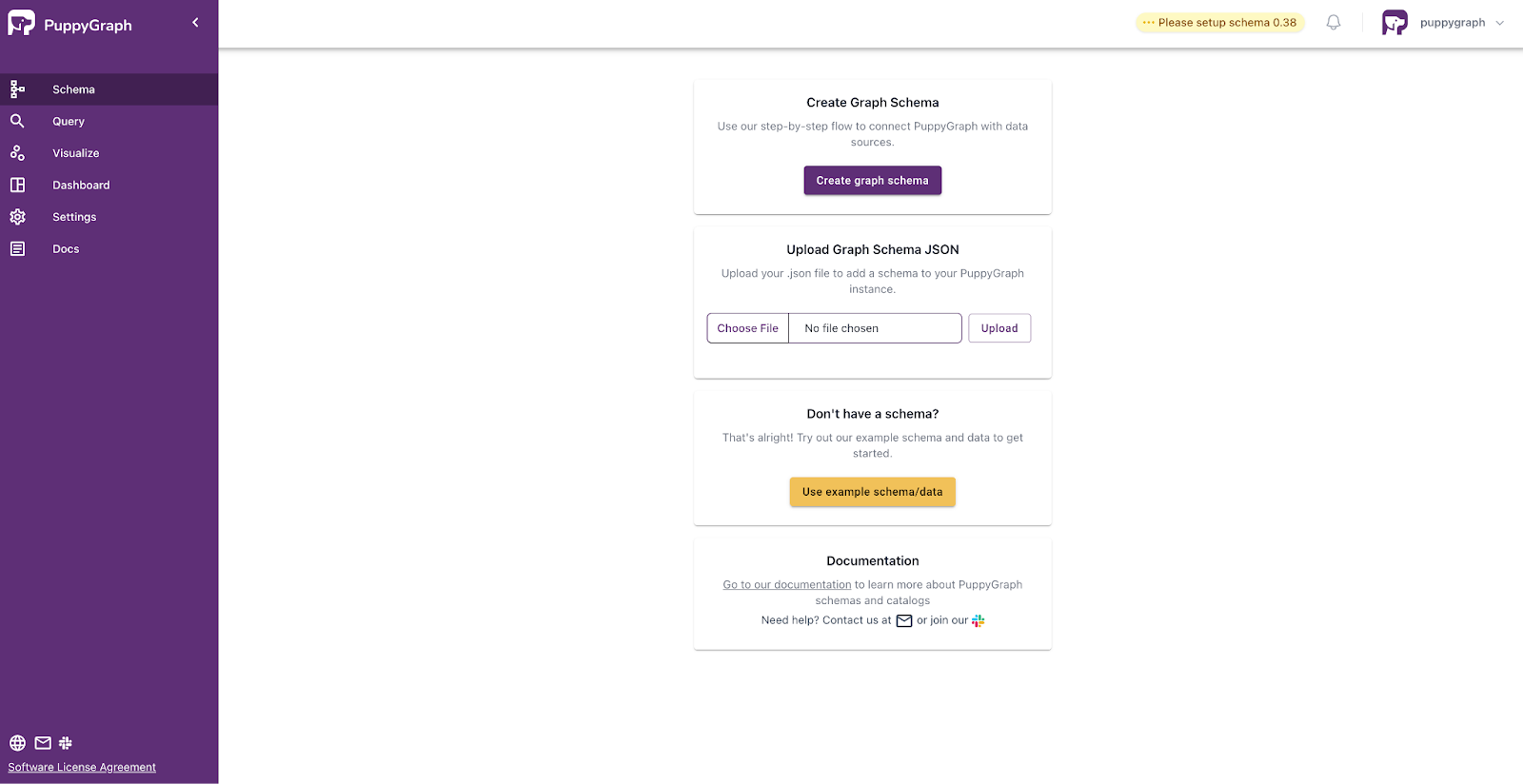Click the Choose File button
1523x784 pixels.
[x=747, y=328]
